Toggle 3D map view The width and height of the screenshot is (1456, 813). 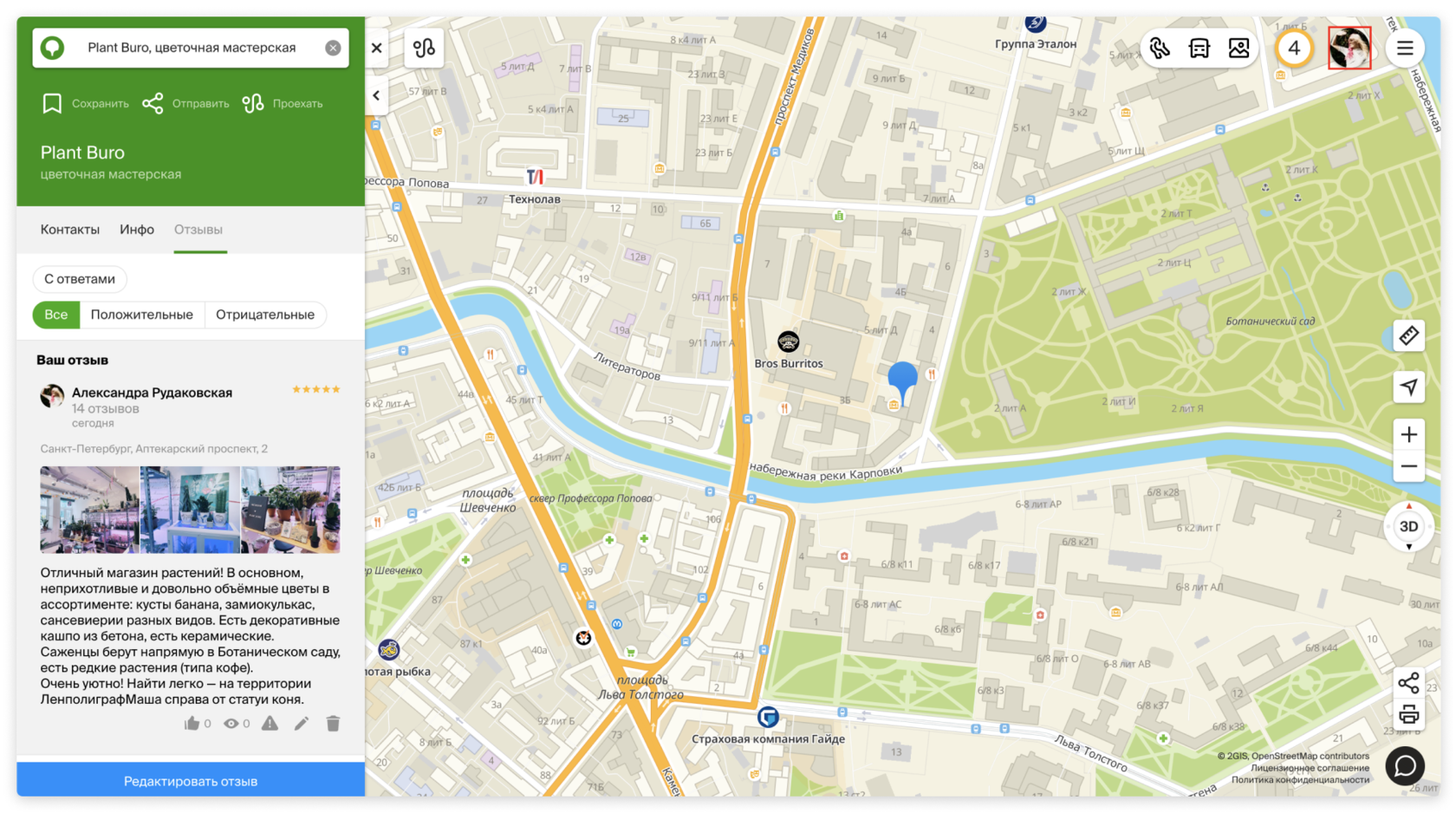coord(1408,526)
